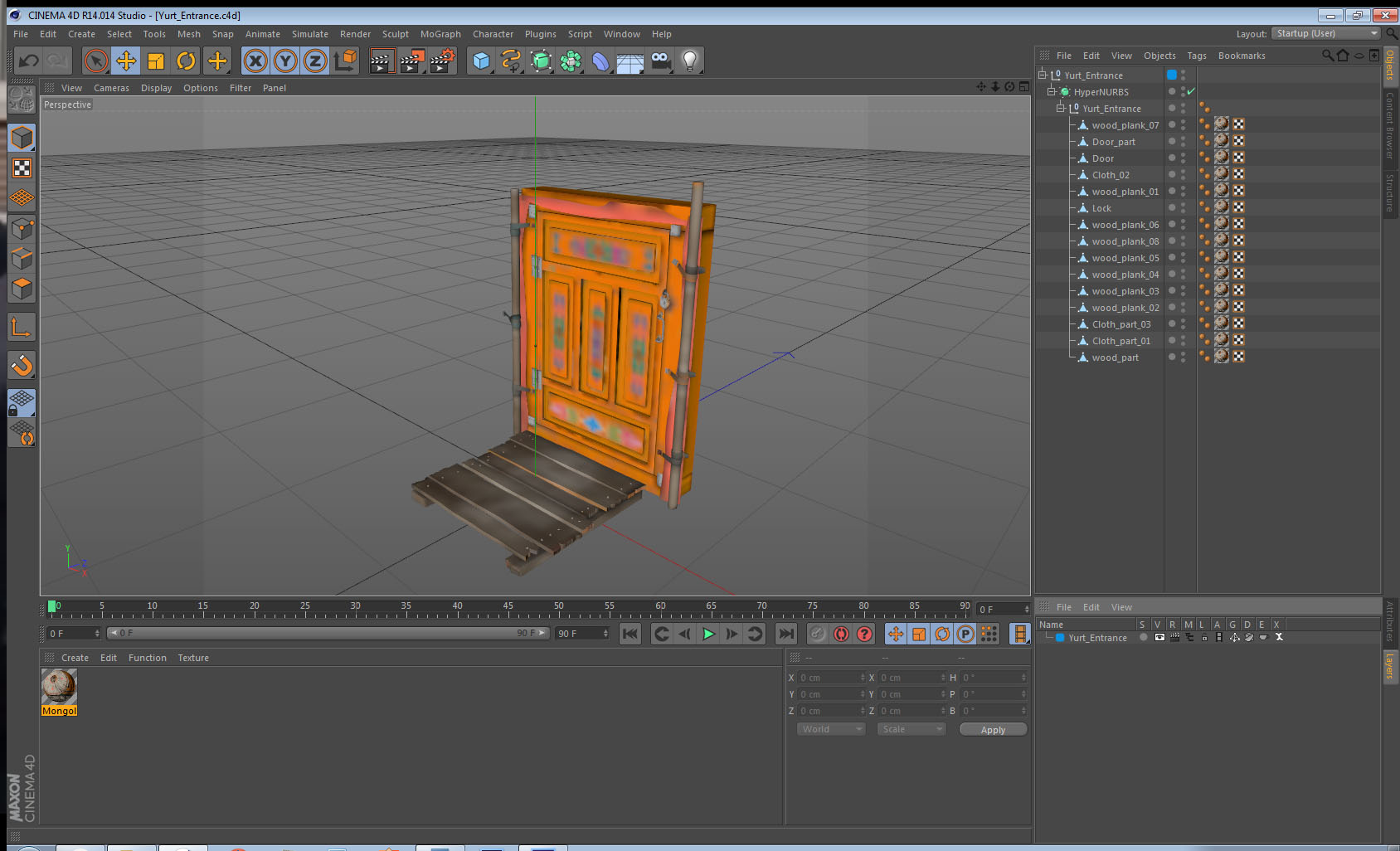Click the Make Editable icon
Screen dimensions: 1400x851
[x=22, y=100]
